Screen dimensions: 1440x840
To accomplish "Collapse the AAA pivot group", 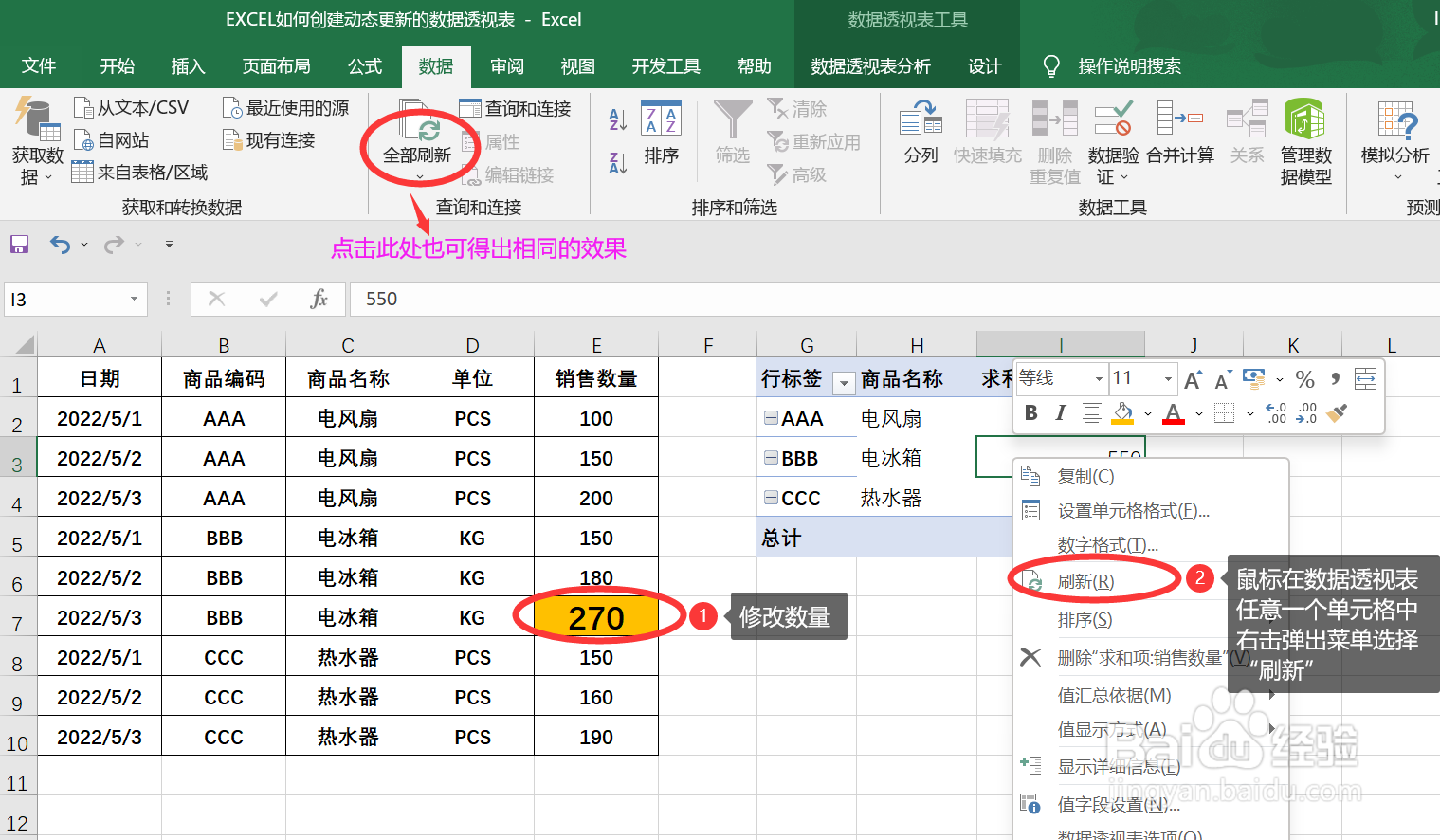I will point(771,417).
